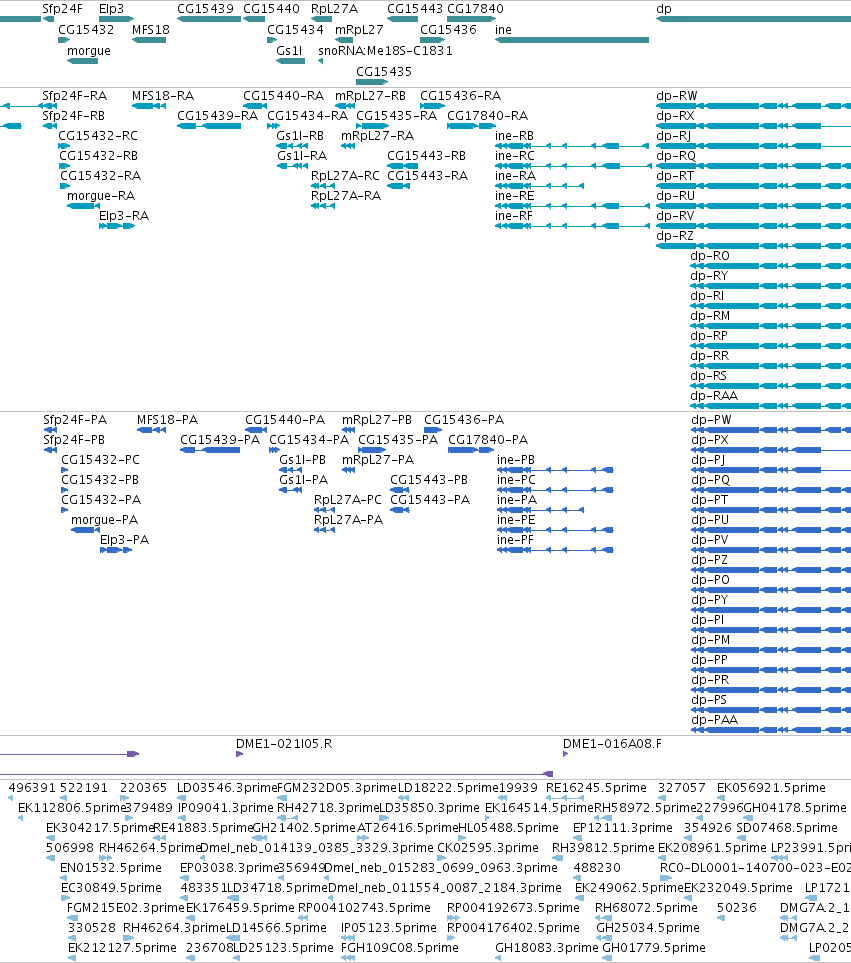Click protein dp-PAA

click(714, 720)
